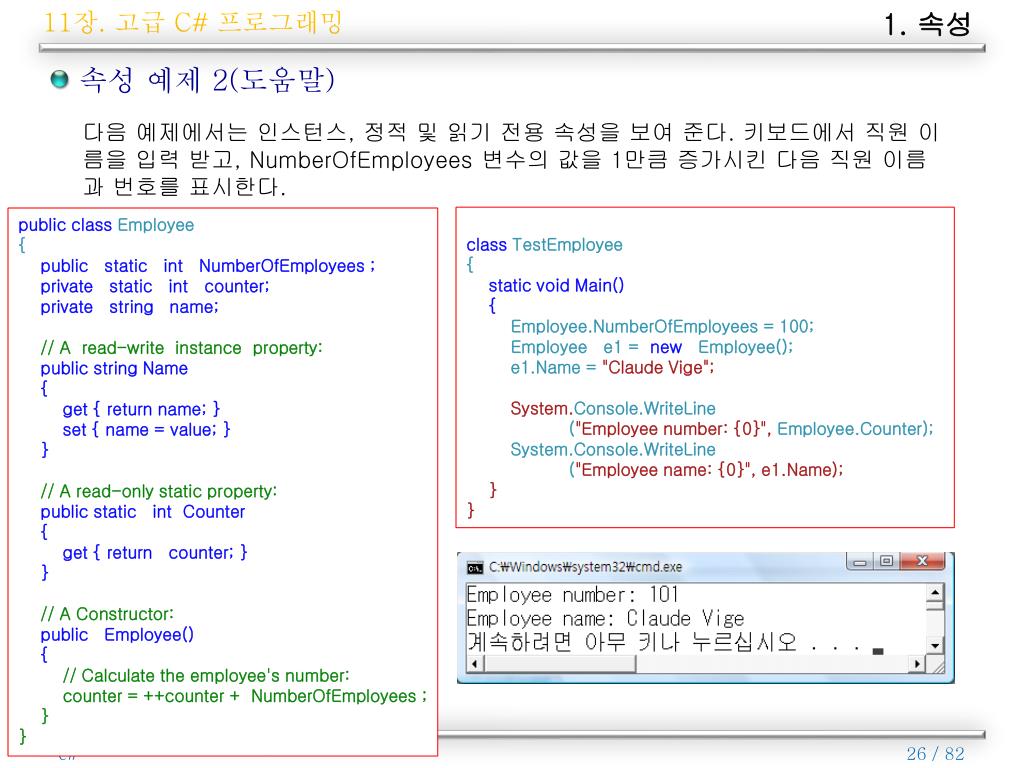This screenshot has height=768, width=1024.
Task: Click the chapter title 11장. 고급 C# 프로그래밍
Action: tap(193, 22)
